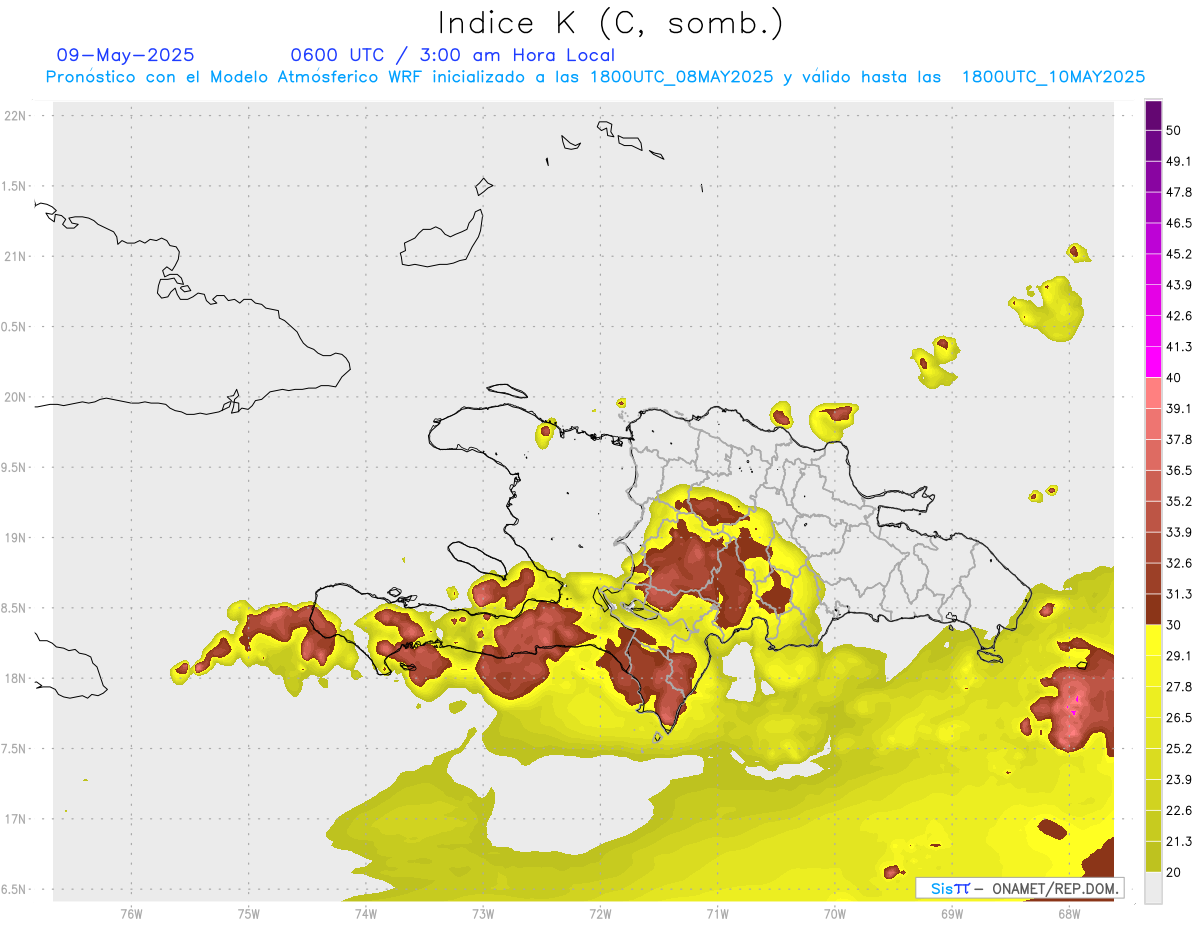Click the light gray swatch below 20
The width and height of the screenshot is (1200, 927).
[1153, 888]
